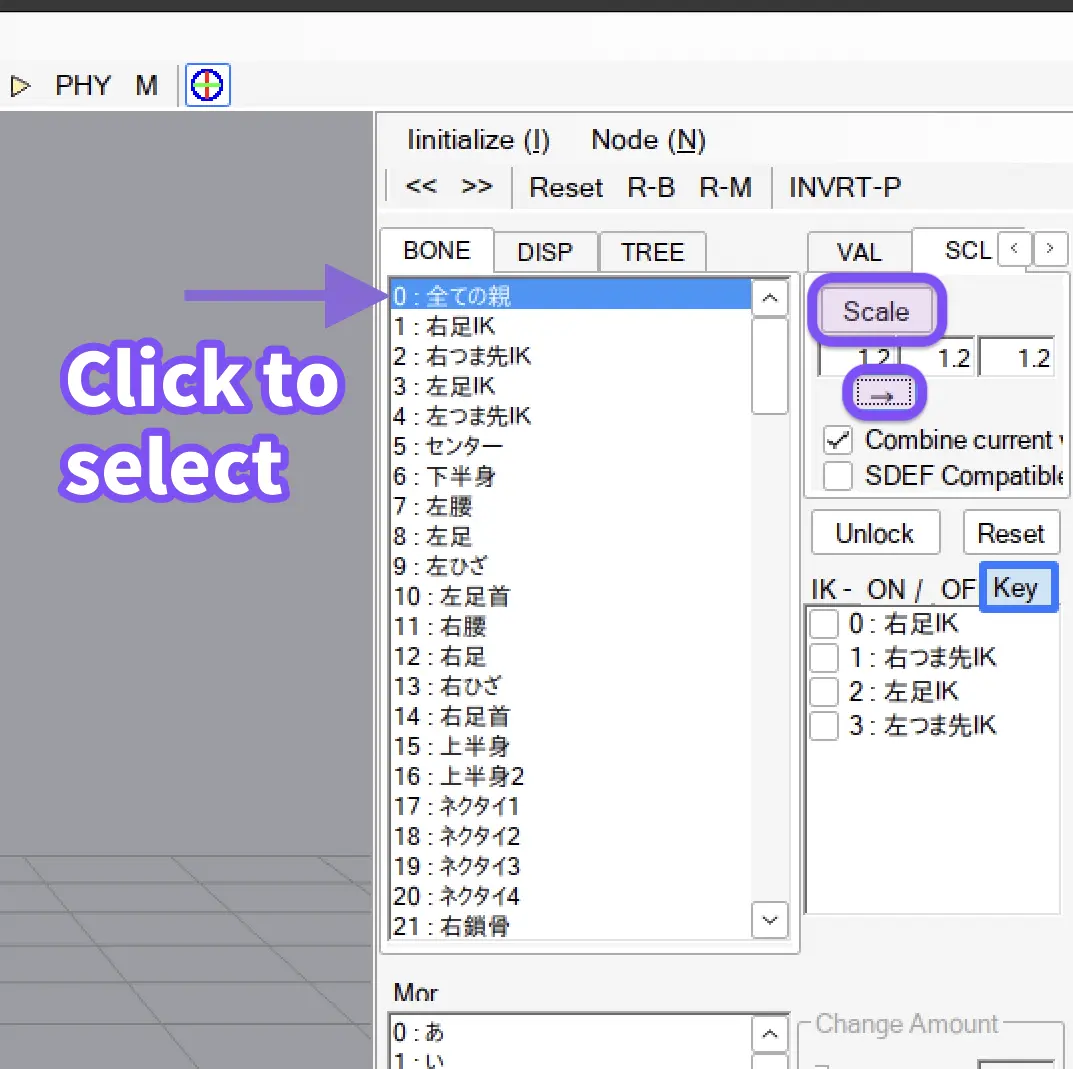Check the 2 : 左足IK checkbox in the IK list
The image size is (1073, 1069).
(824, 692)
